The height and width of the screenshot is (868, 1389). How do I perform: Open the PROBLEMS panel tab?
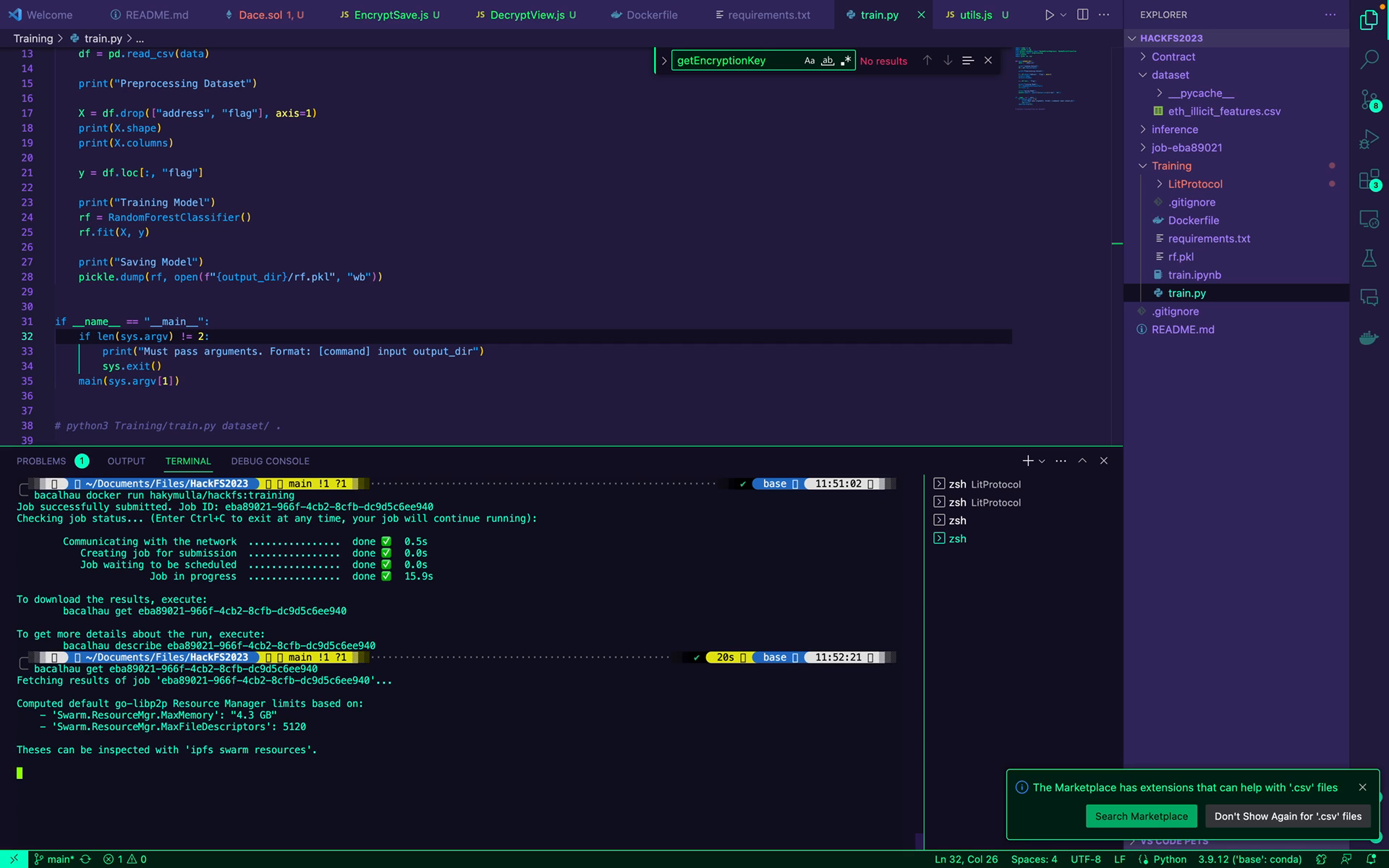52,461
